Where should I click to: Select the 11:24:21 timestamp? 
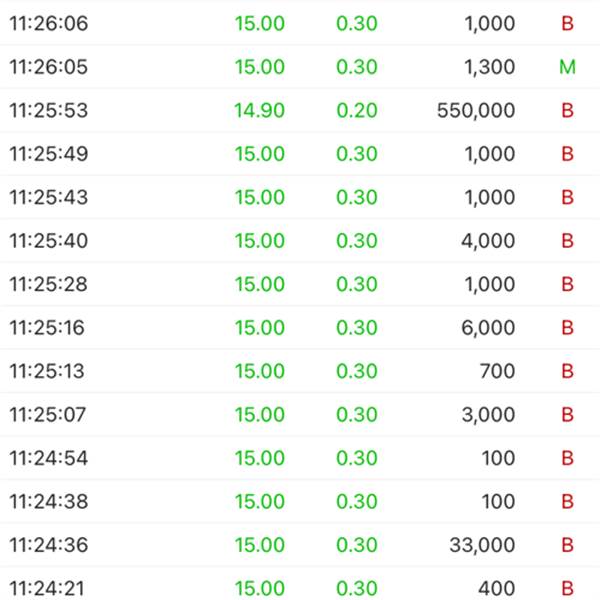47,589
